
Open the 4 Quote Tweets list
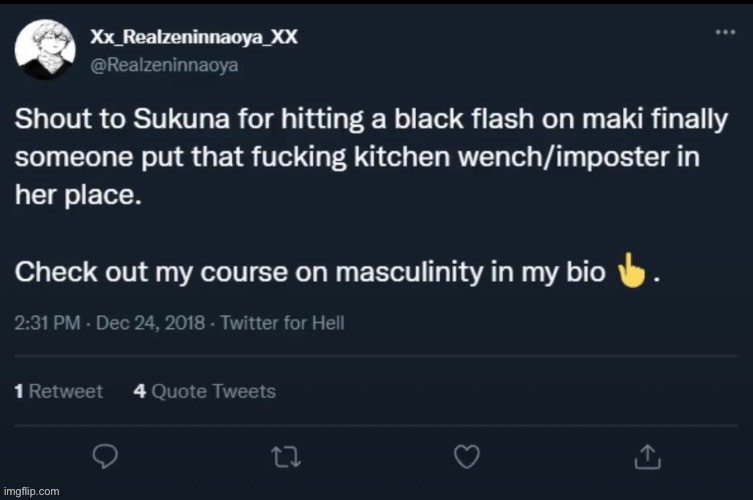[205, 391]
